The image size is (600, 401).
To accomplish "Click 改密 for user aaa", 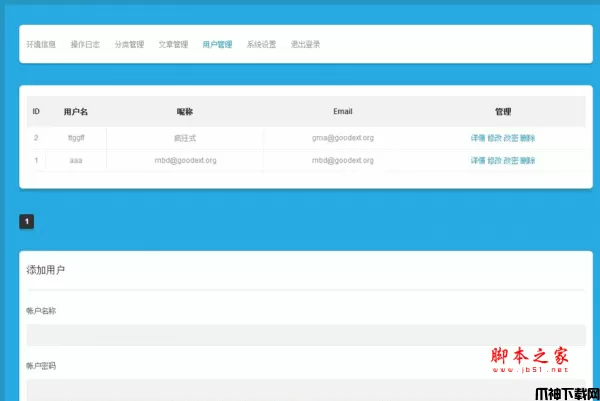I will [x=511, y=161].
